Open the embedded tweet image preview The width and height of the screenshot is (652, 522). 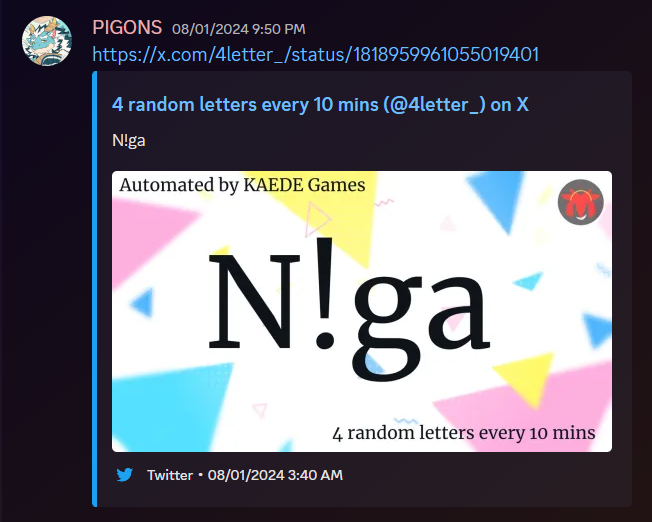[x=362, y=311]
